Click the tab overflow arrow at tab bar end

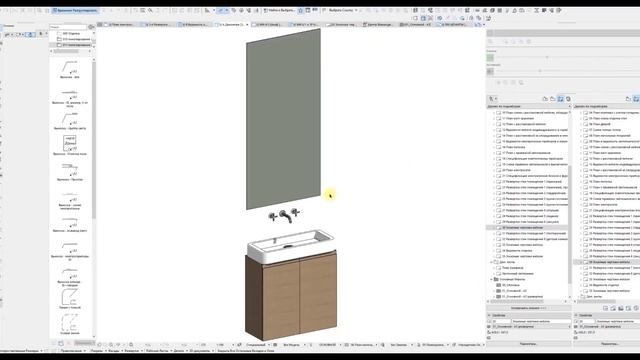click(484, 24)
